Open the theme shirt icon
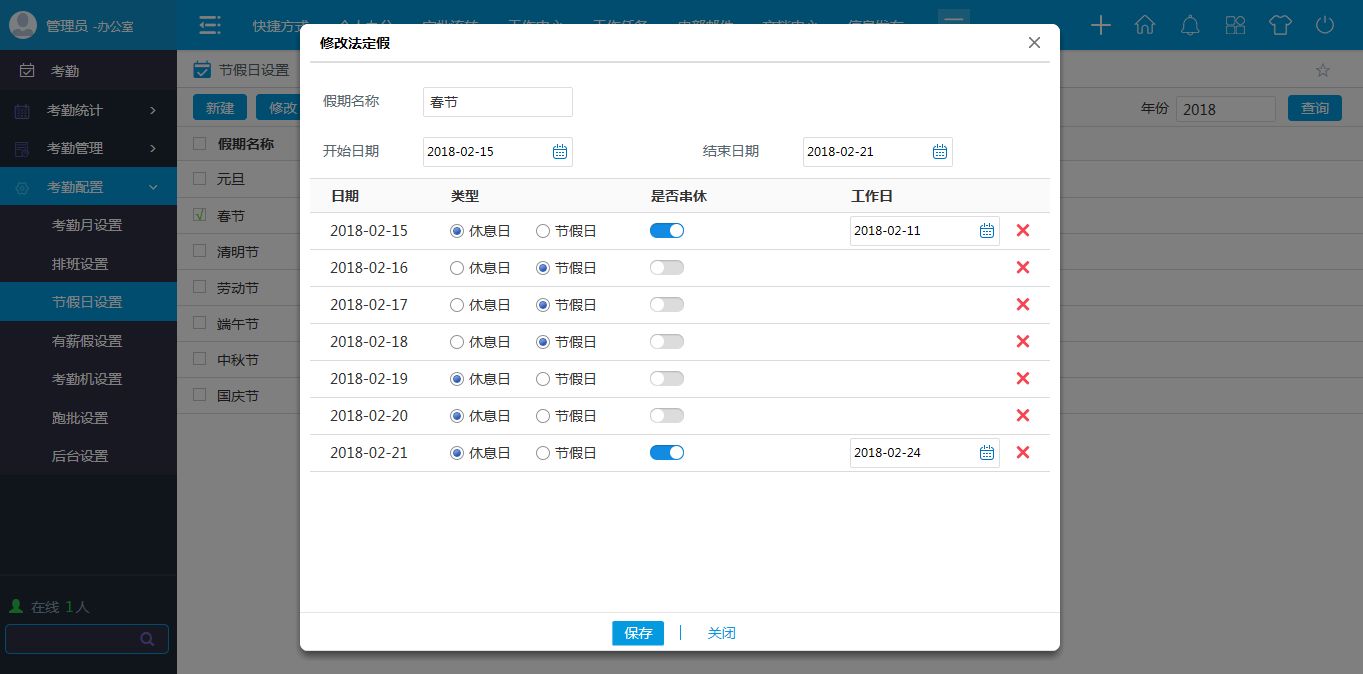The height and width of the screenshot is (674, 1363). [x=1280, y=26]
